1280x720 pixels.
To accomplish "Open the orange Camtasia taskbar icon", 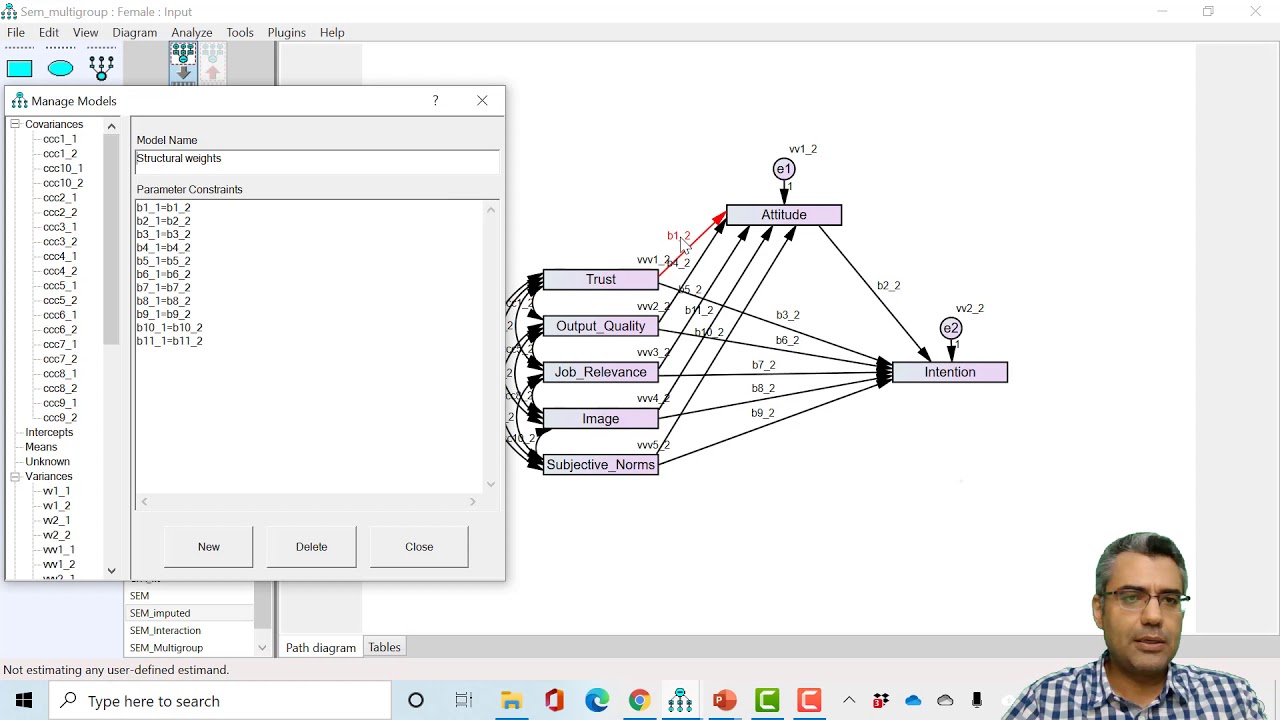I will click(x=809, y=700).
